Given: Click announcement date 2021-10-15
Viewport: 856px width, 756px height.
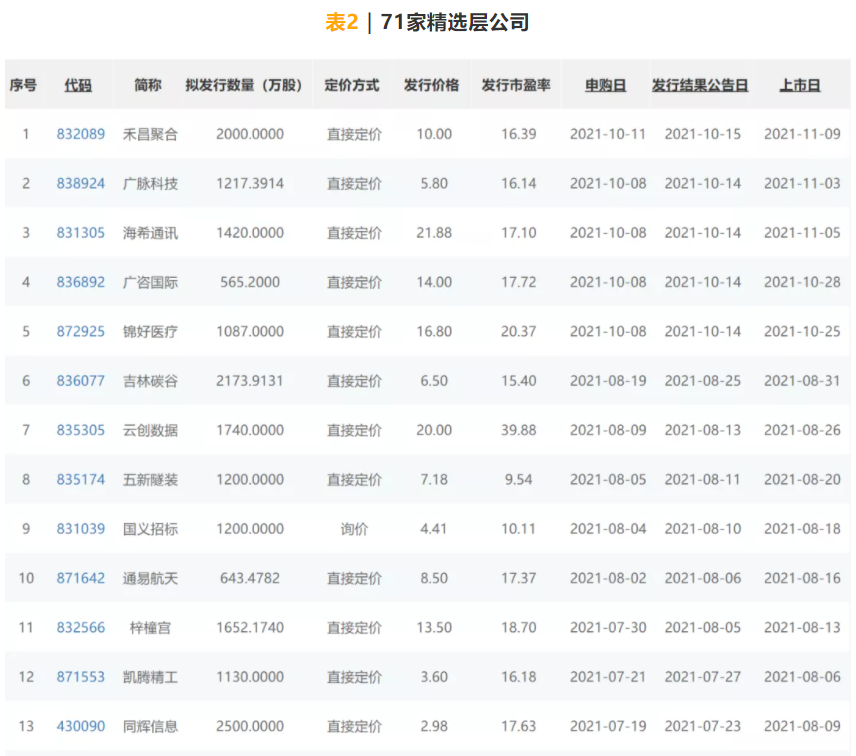Looking at the screenshot, I should point(703,134).
